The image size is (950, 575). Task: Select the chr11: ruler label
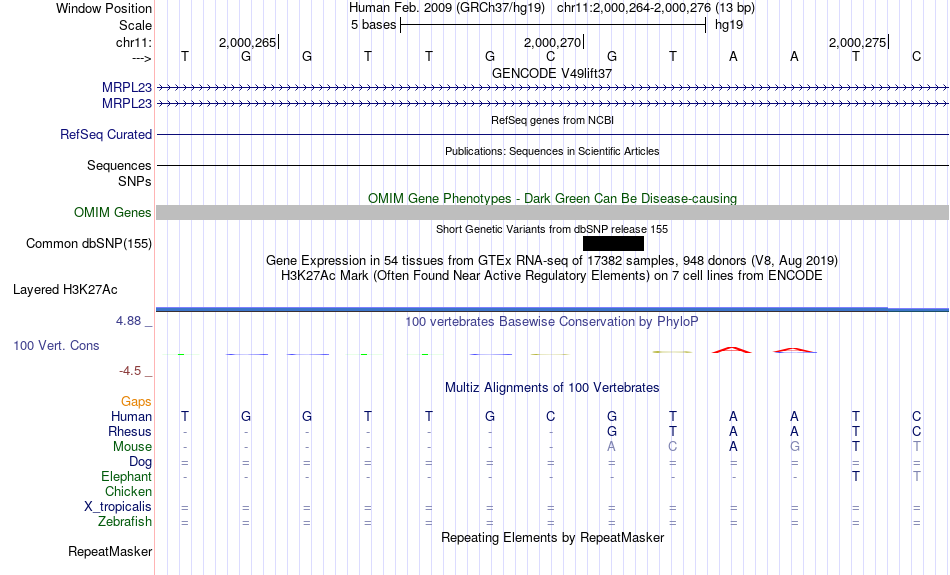point(133,42)
